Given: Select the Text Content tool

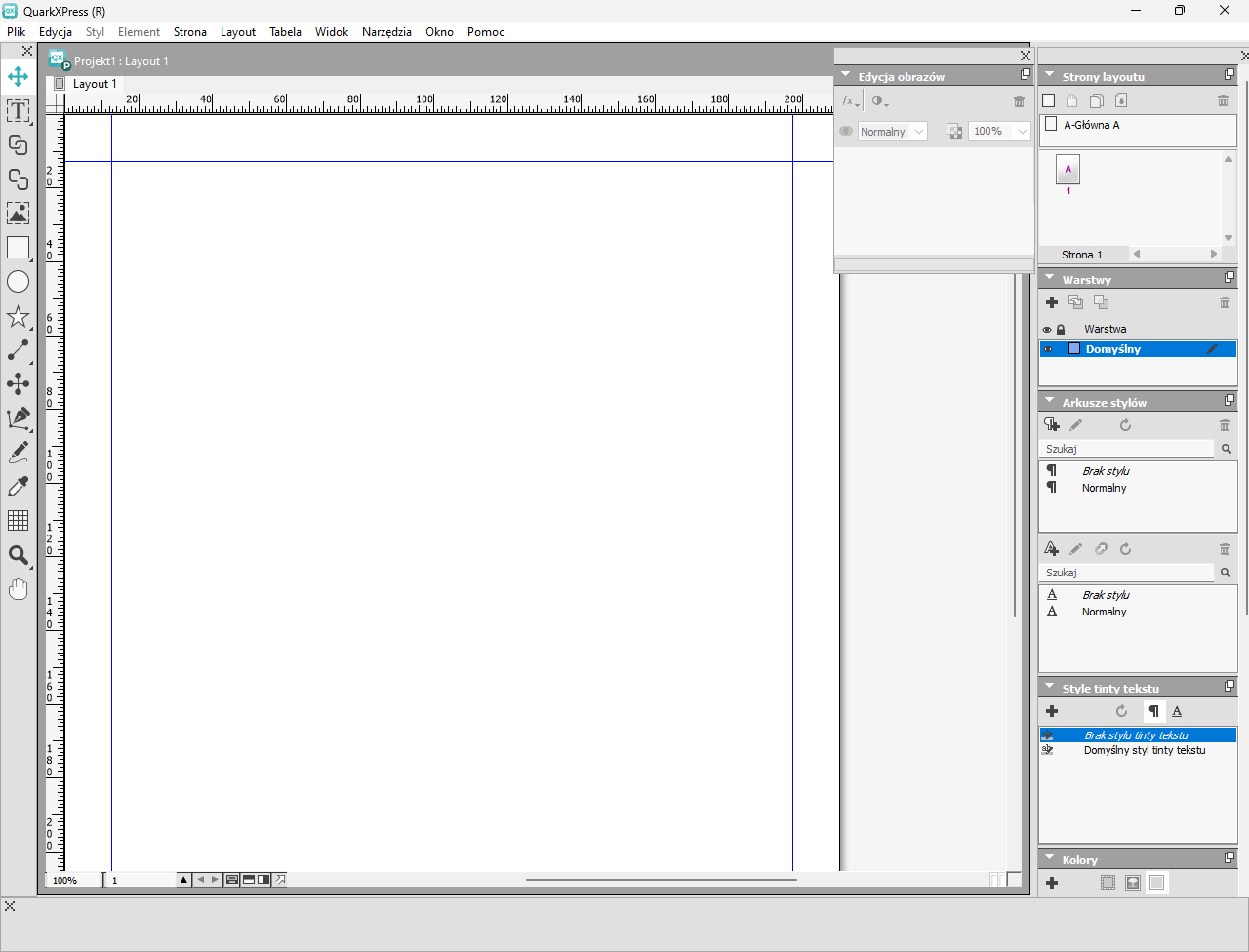Looking at the screenshot, I should coord(18,111).
